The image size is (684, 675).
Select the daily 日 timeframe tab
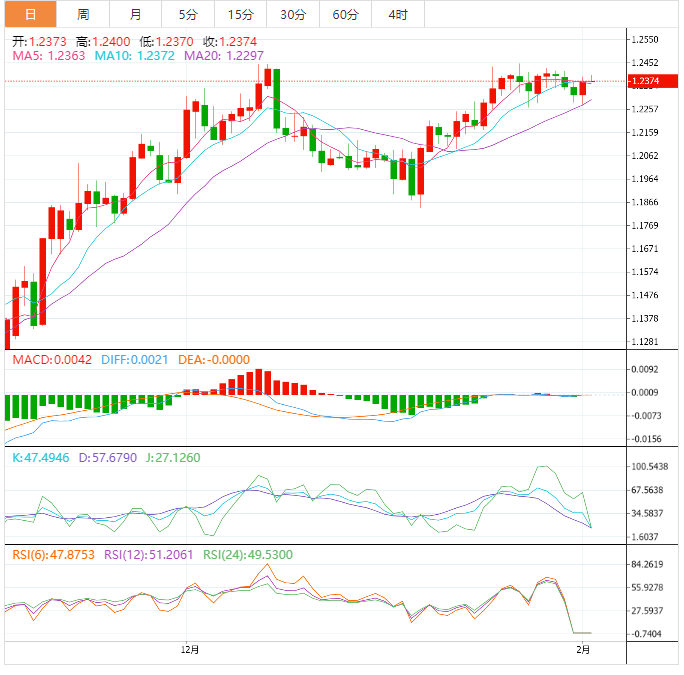coord(31,14)
